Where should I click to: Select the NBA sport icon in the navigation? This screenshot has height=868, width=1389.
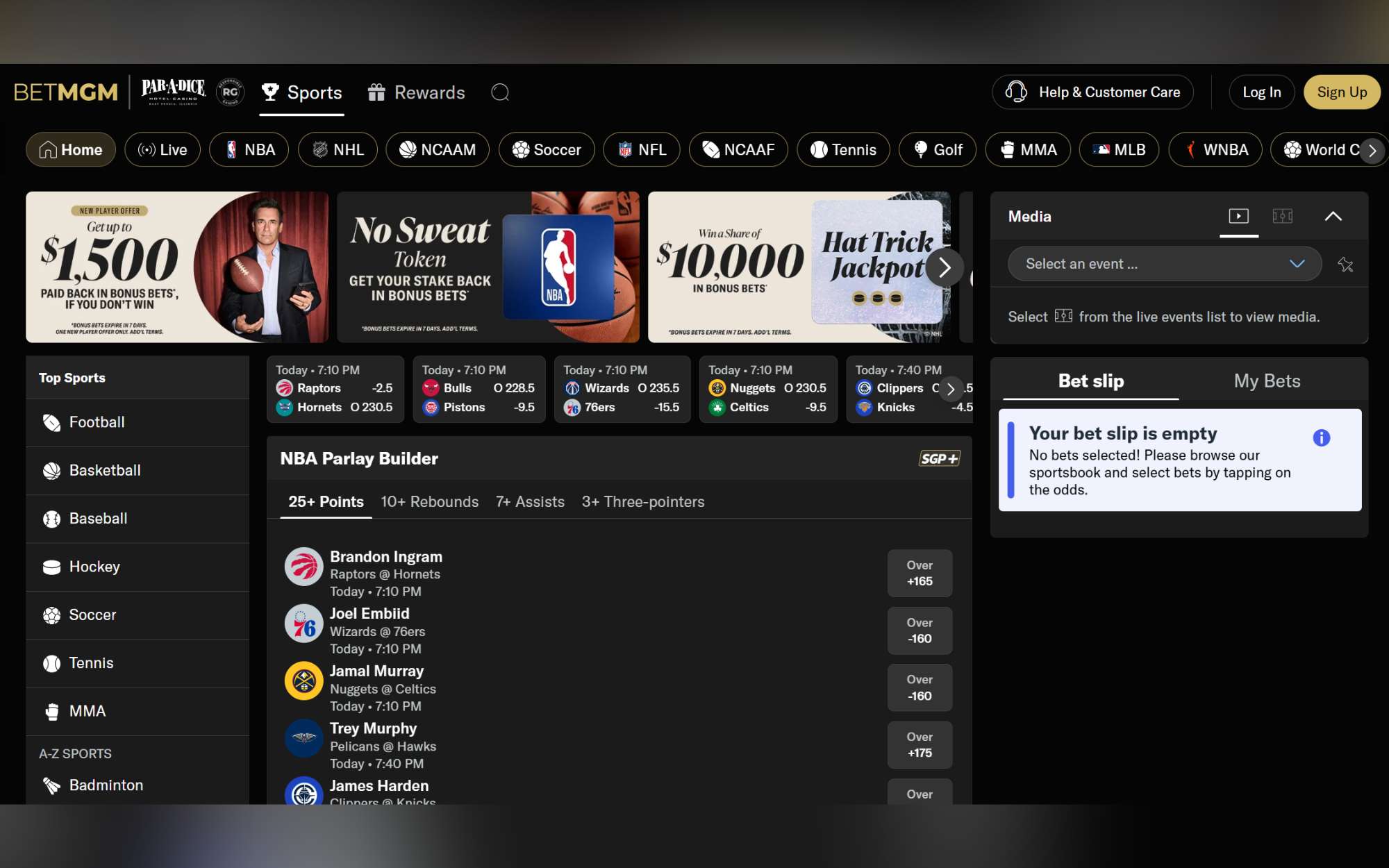pyautogui.click(x=233, y=149)
